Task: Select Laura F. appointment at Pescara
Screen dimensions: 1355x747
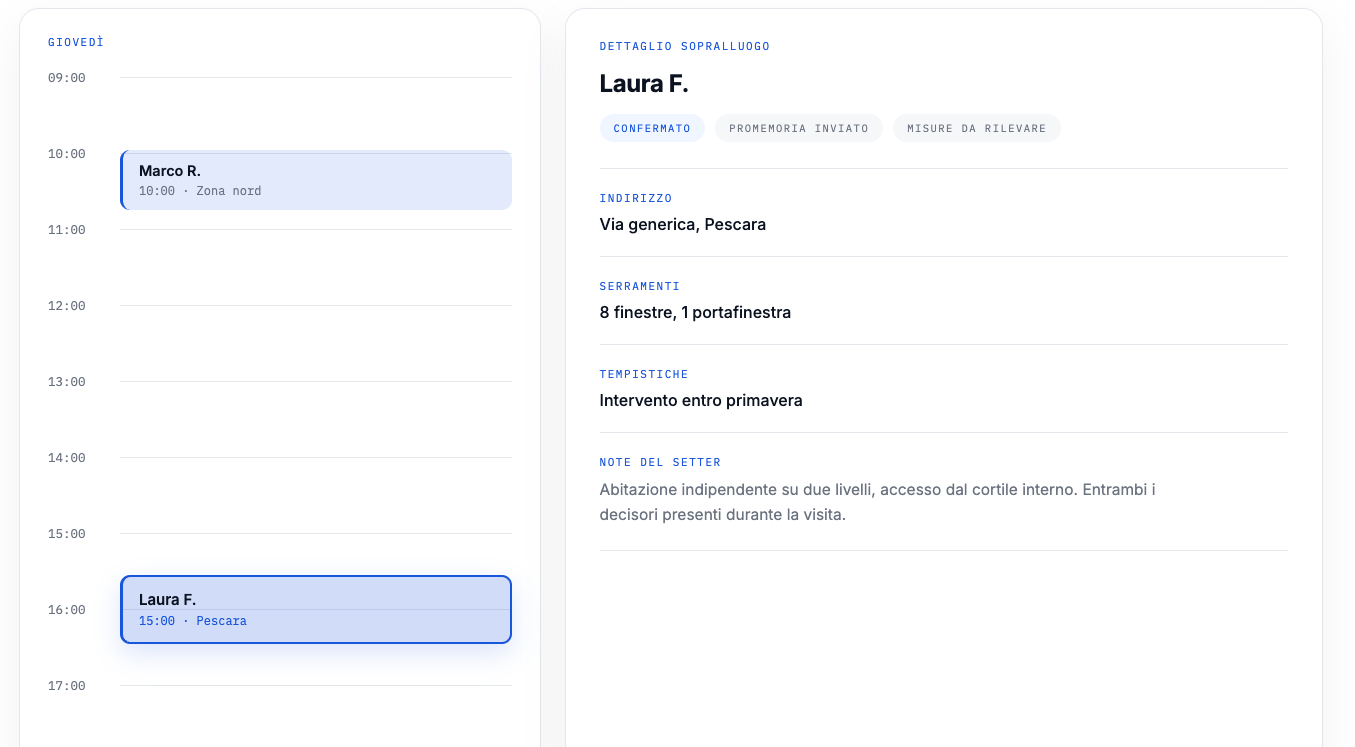Action: pyautogui.click(x=316, y=609)
